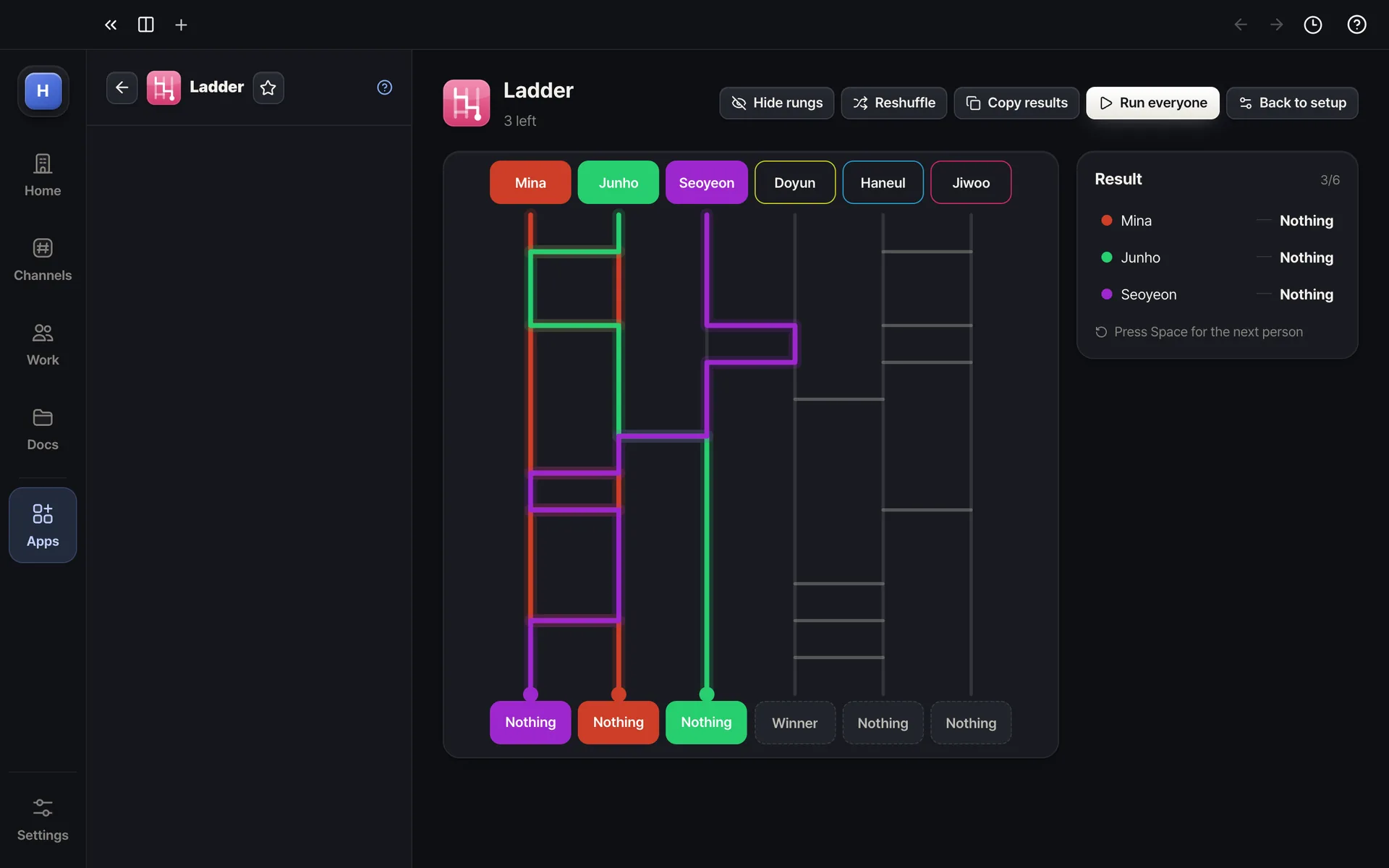Toggle the split panel layout icon

[x=145, y=25]
